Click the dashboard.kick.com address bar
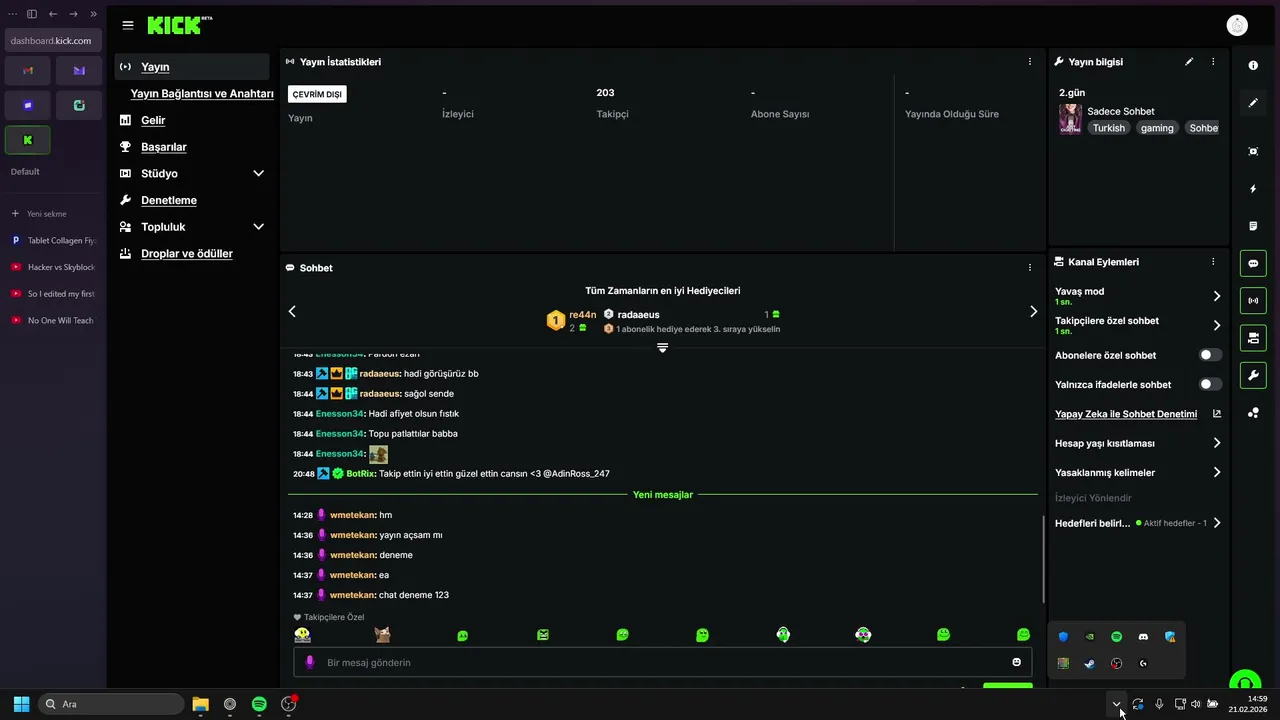 click(x=53, y=41)
